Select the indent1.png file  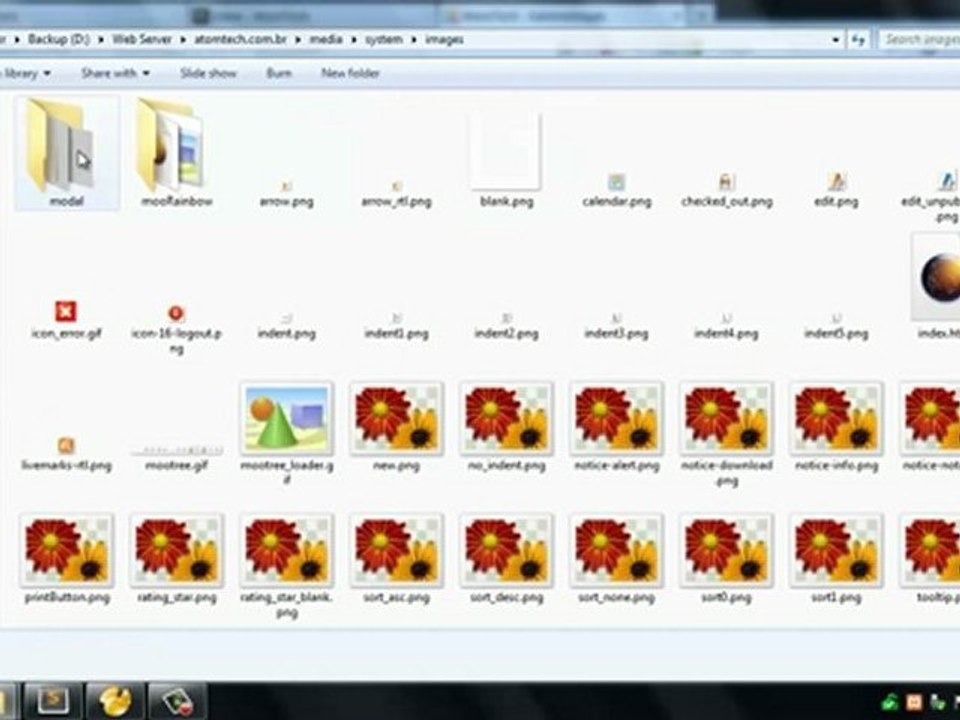[397, 327]
